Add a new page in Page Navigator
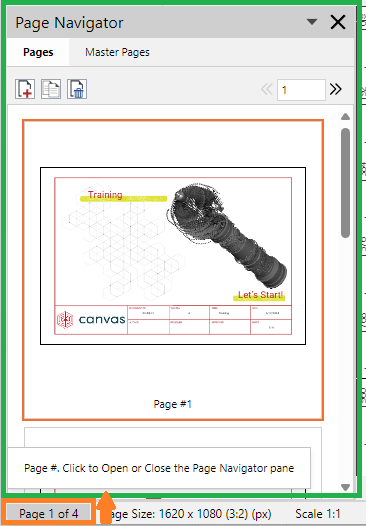Image resolution: width=366 pixels, height=526 pixels. tap(25, 89)
